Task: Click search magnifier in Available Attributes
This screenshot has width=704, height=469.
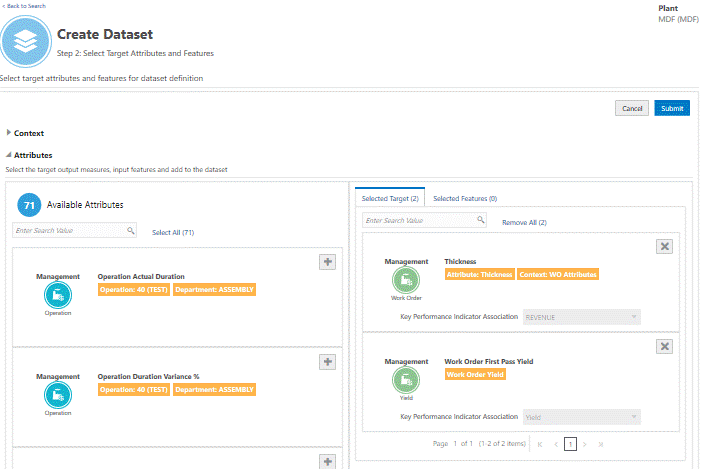Action: pyautogui.click(x=131, y=230)
